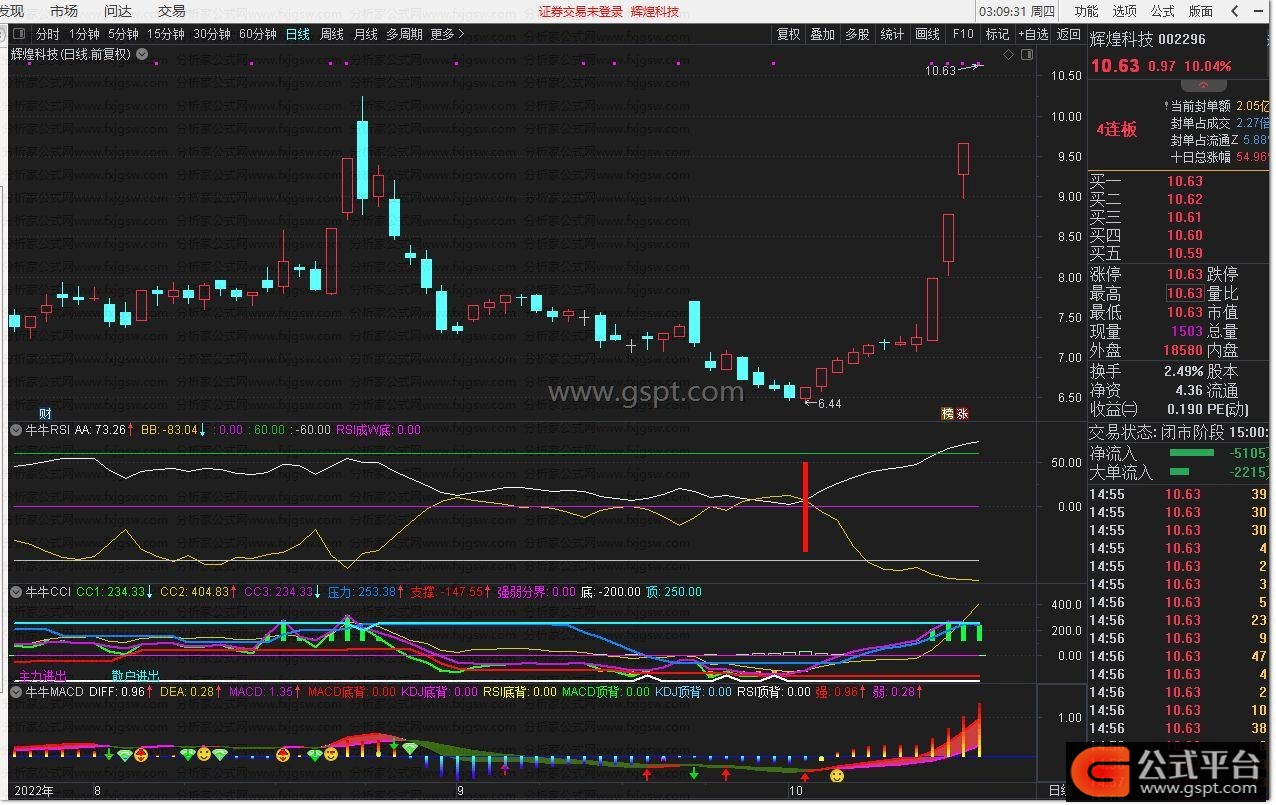
Task: Expand the 更多 time period options
Action: tap(447, 34)
